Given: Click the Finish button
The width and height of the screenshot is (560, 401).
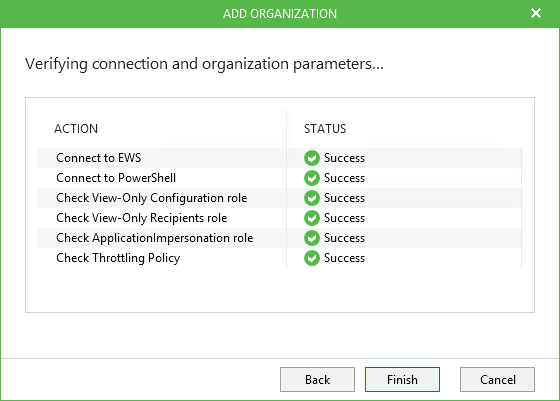Looking at the screenshot, I should pos(402,379).
